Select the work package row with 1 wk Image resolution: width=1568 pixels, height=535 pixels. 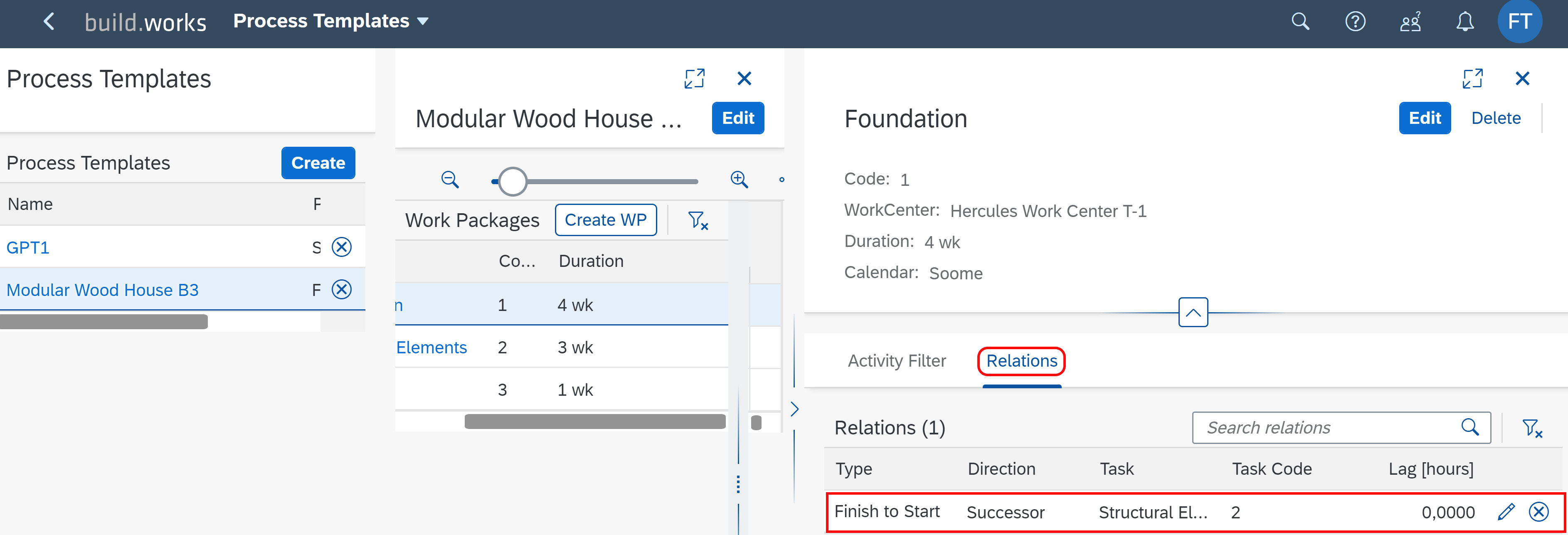561,390
